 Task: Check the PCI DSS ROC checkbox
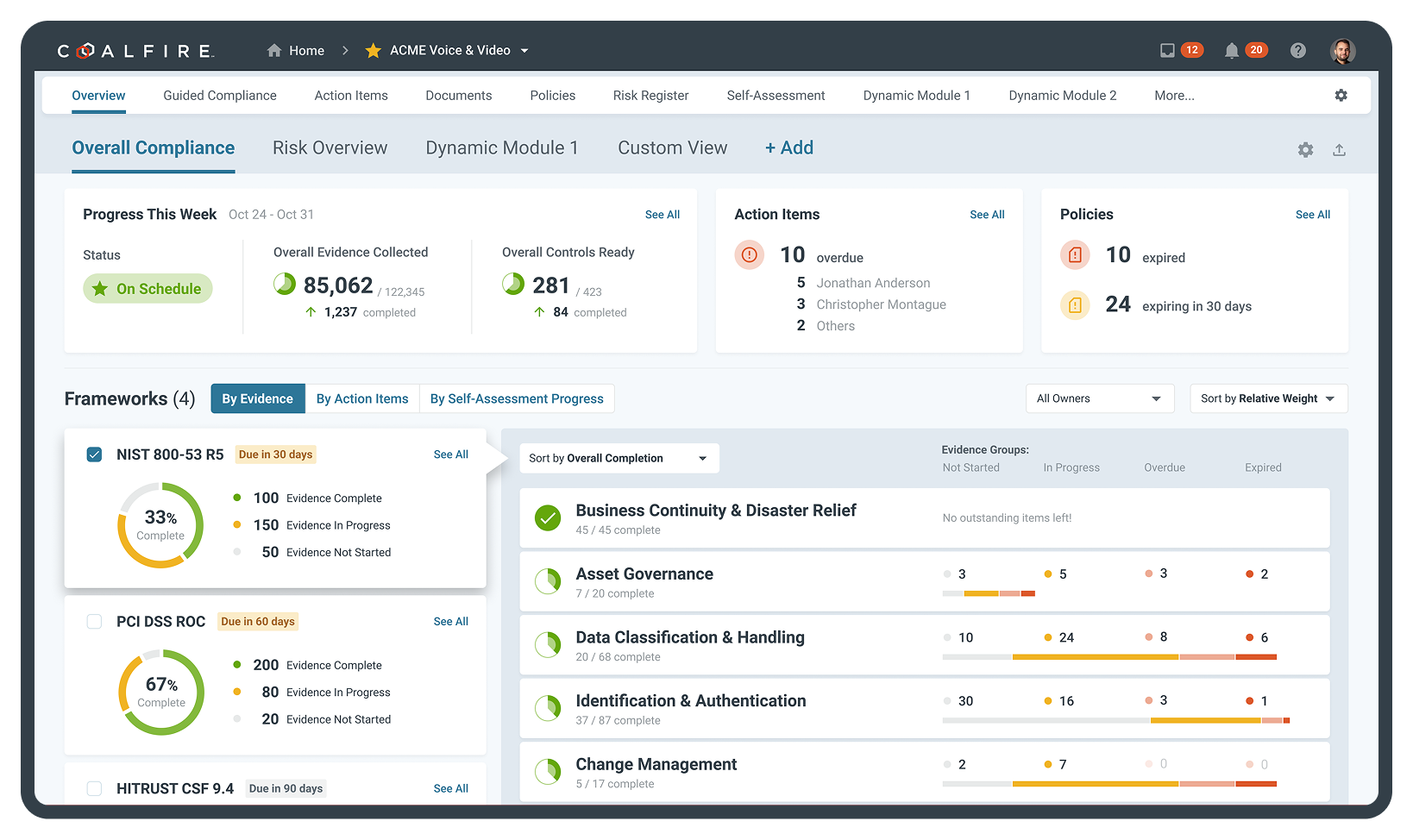pyautogui.click(x=95, y=622)
